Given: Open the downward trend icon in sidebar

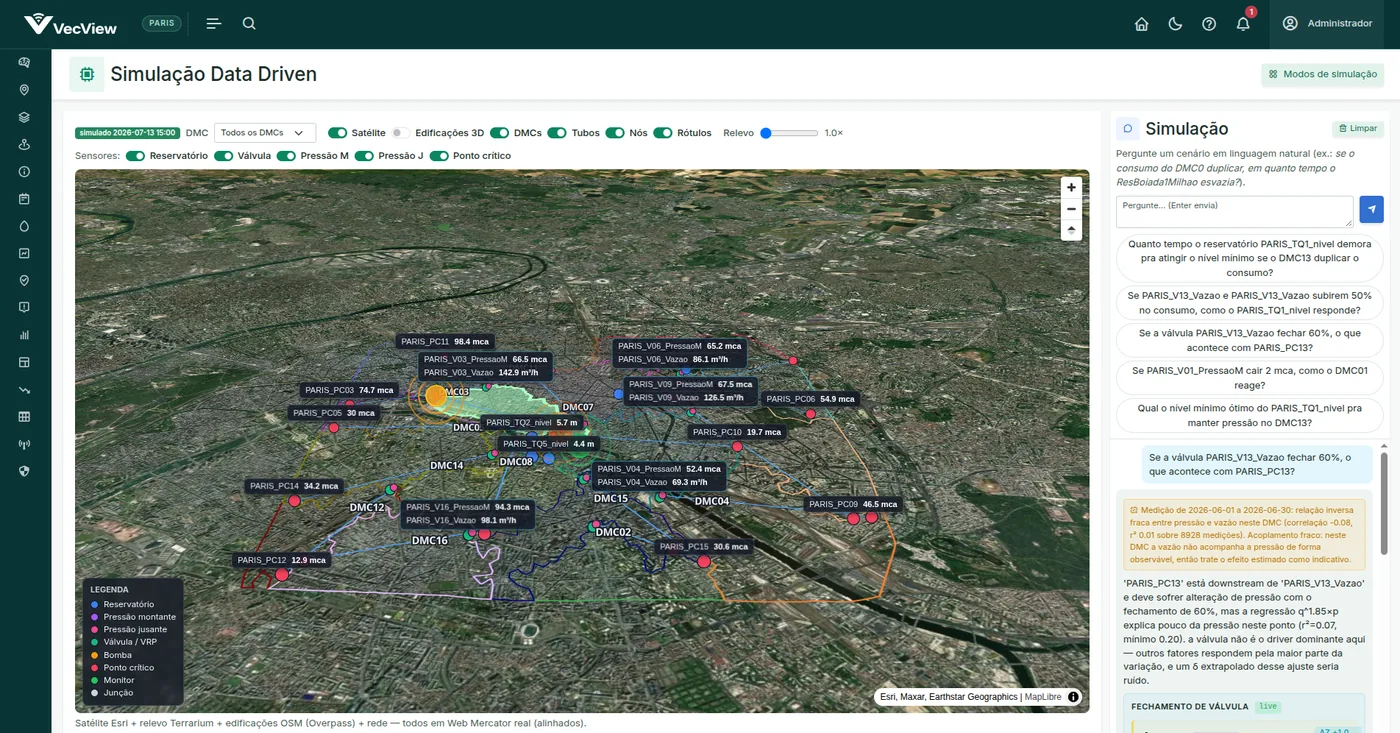Looking at the screenshot, I should [24, 389].
